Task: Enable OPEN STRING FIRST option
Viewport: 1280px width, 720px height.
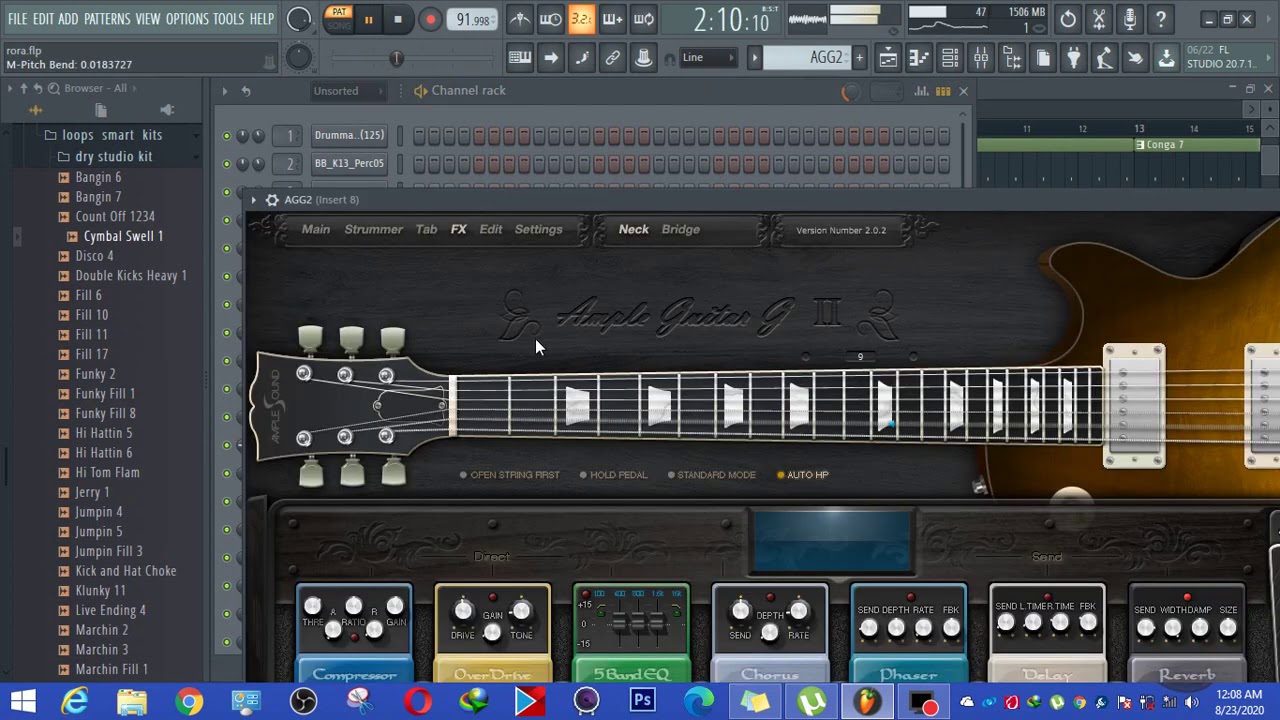Action: [x=510, y=475]
